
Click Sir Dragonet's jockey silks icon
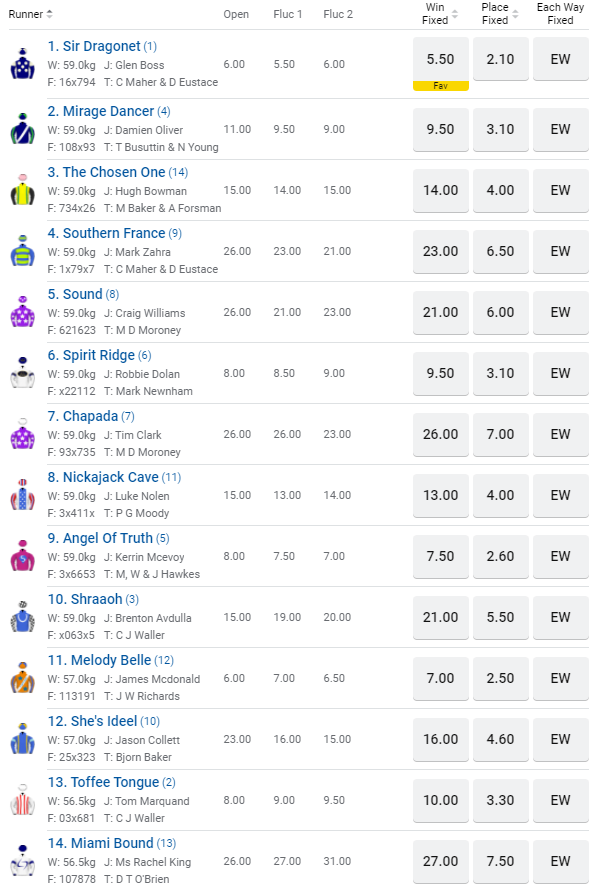[22, 64]
